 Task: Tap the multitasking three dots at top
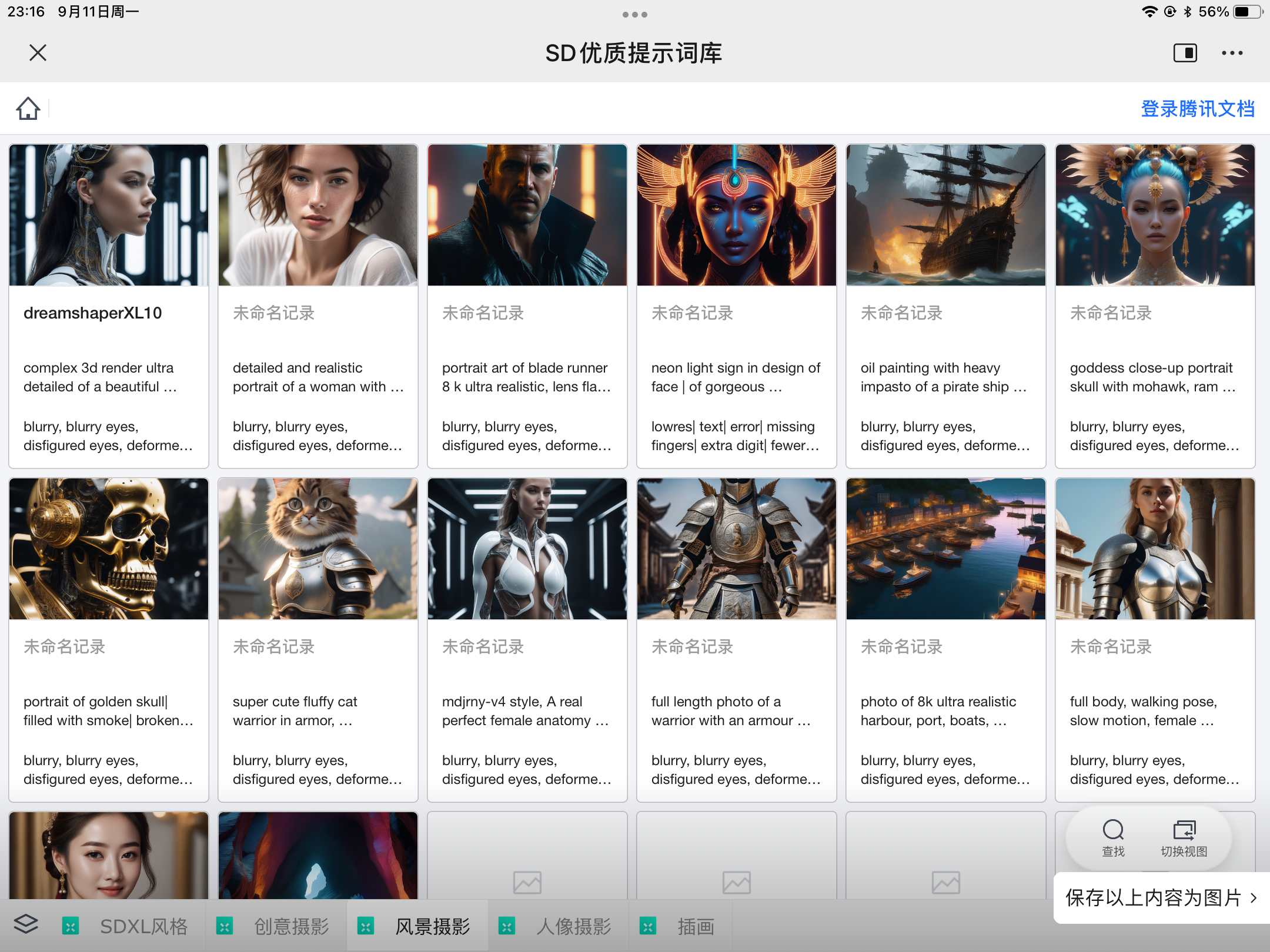[634, 15]
